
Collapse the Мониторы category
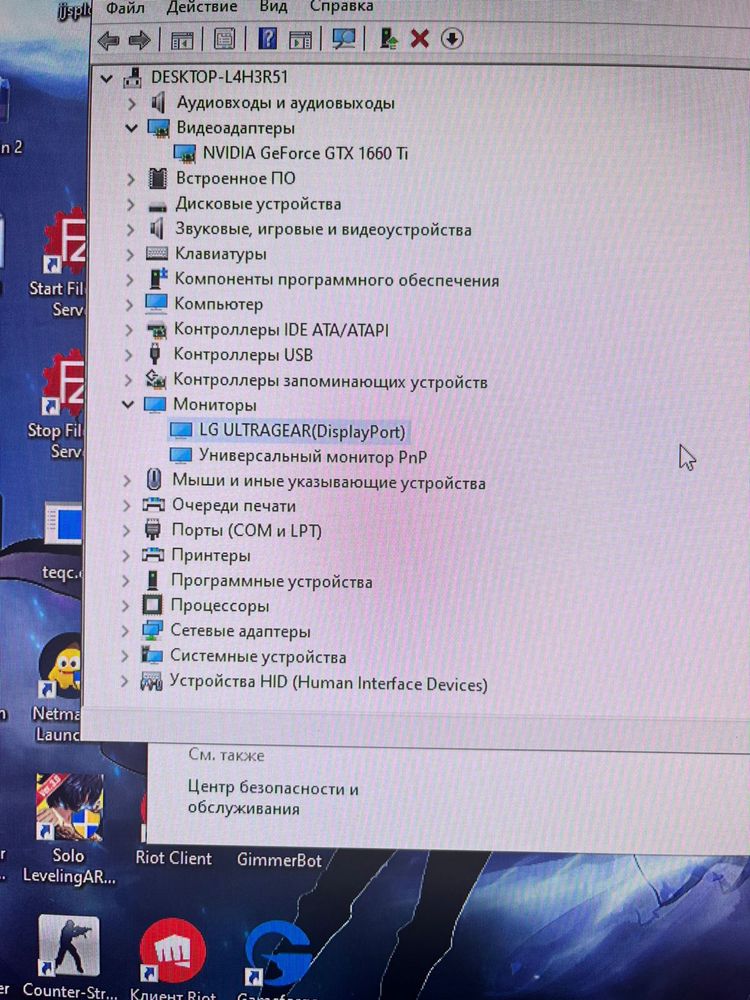(x=128, y=404)
